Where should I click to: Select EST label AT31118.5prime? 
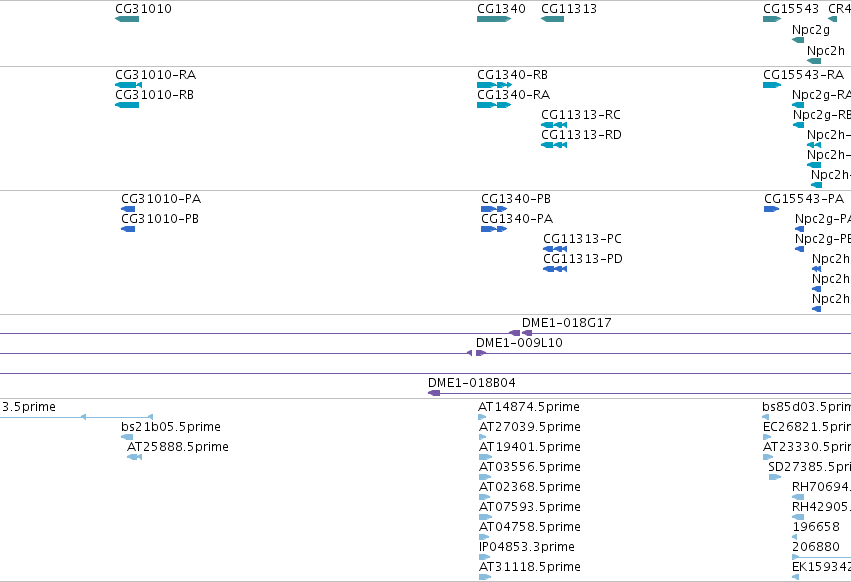pos(530,567)
